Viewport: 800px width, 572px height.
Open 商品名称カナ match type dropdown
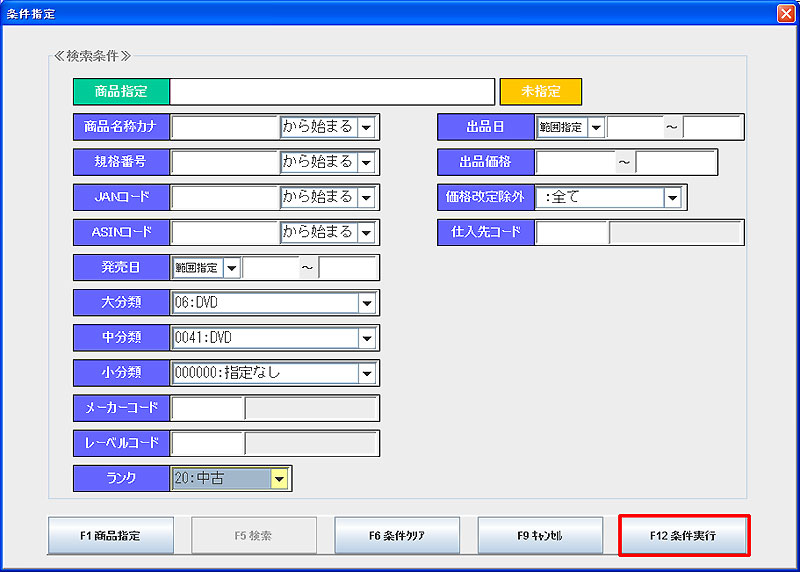pos(366,127)
